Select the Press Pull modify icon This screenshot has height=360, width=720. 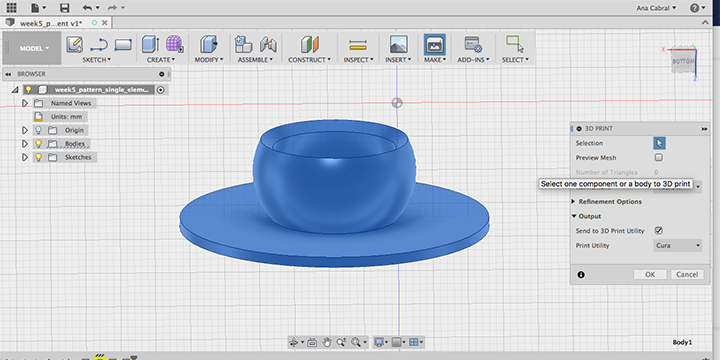tap(208, 45)
